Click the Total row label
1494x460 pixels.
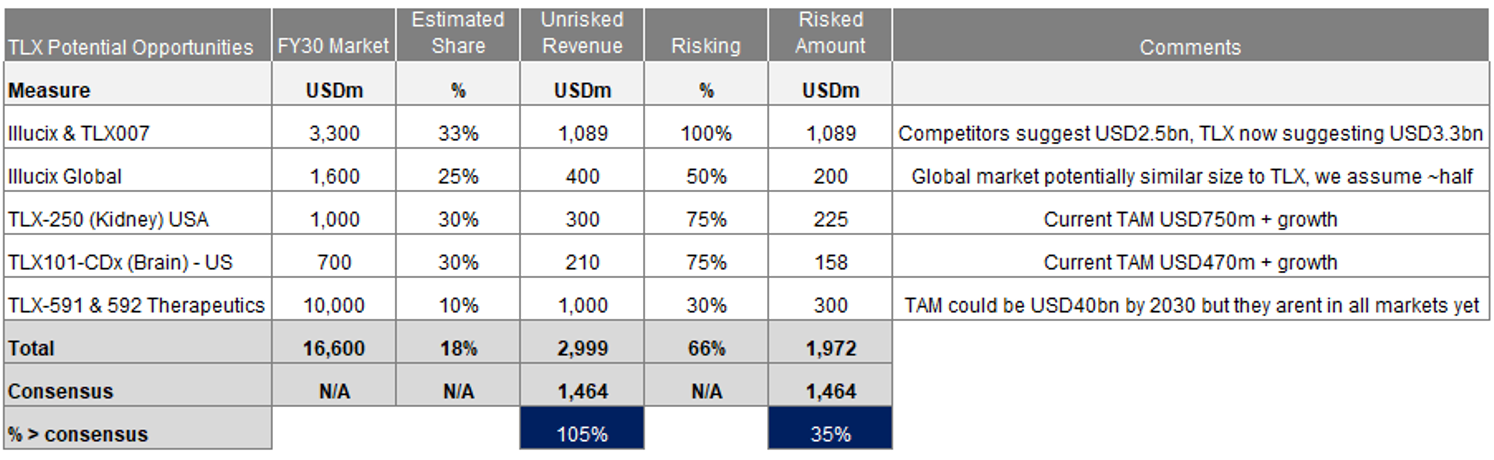pyautogui.click(x=31, y=349)
